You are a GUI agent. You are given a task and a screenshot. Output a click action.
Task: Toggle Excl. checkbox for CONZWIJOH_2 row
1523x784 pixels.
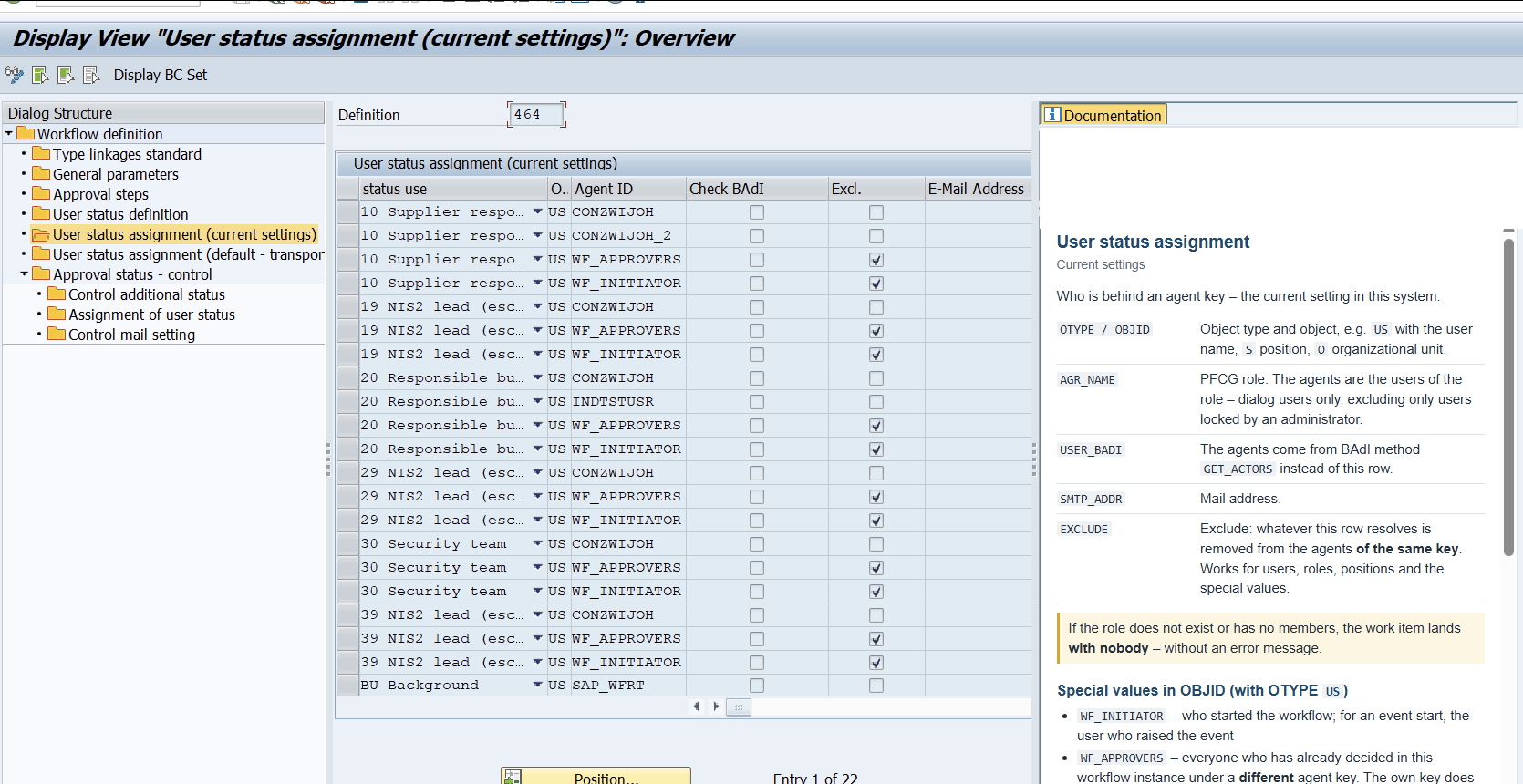pyautogui.click(x=876, y=236)
